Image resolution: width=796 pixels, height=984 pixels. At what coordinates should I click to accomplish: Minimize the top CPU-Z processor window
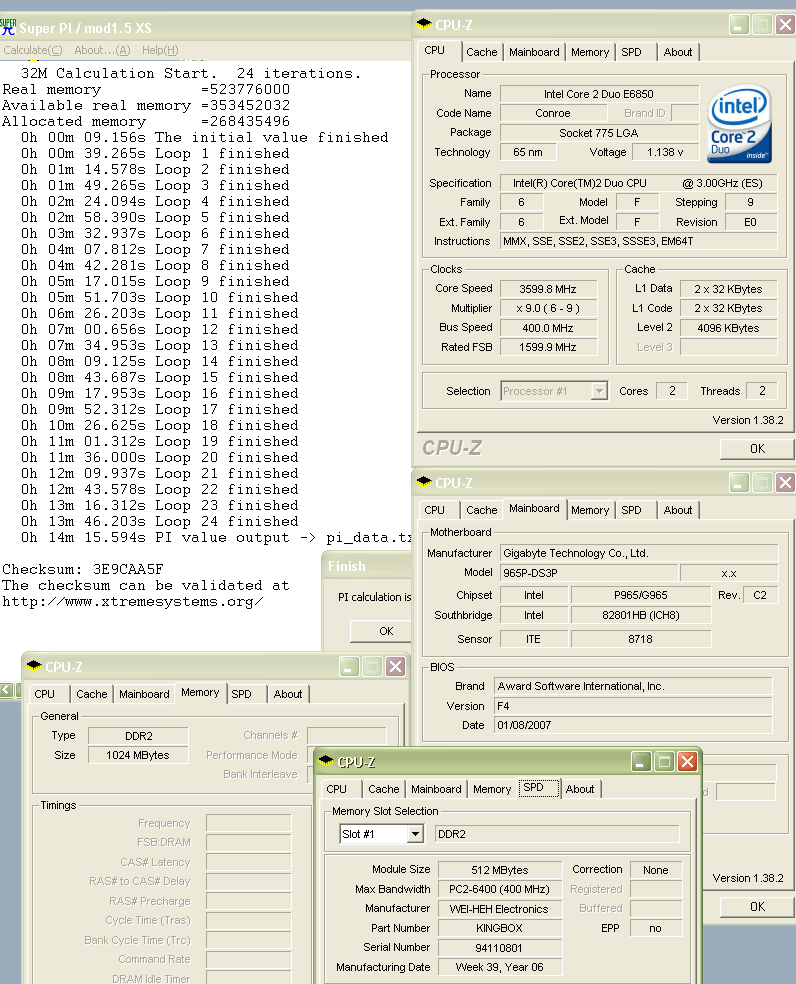[739, 24]
